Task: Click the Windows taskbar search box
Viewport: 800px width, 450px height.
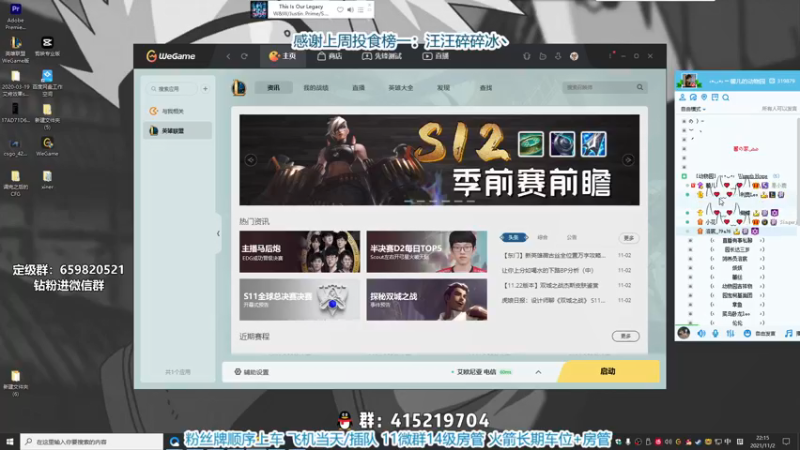Action: point(92,441)
